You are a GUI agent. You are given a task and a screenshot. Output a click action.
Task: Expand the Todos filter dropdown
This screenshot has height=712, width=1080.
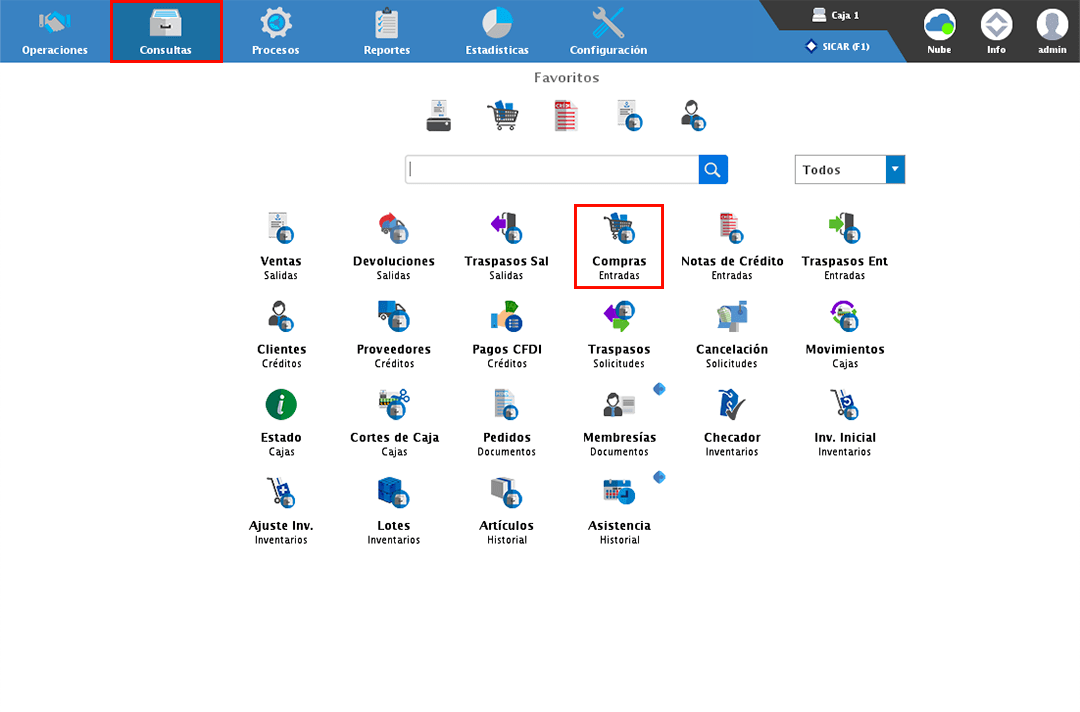895,170
